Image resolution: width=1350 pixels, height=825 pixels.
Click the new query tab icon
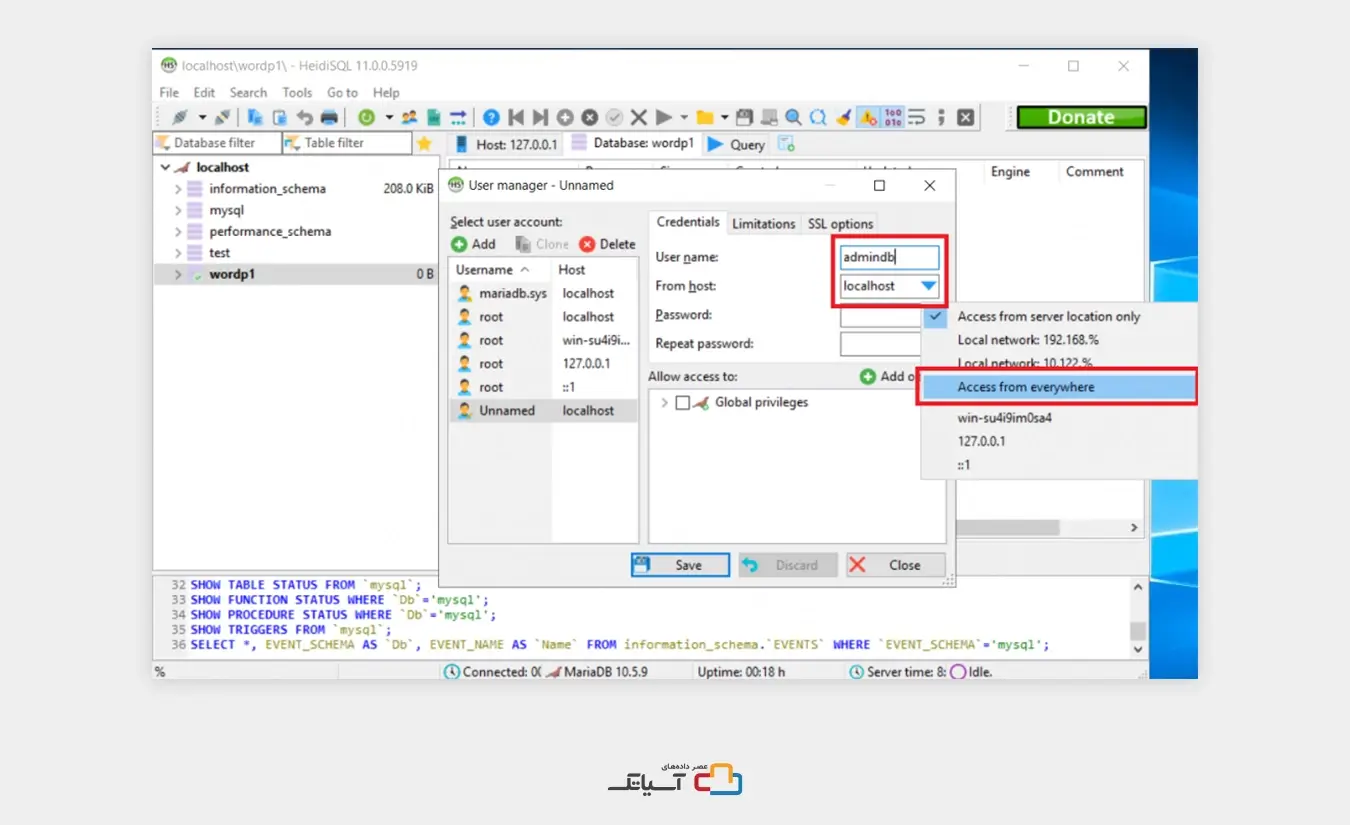pos(786,144)
